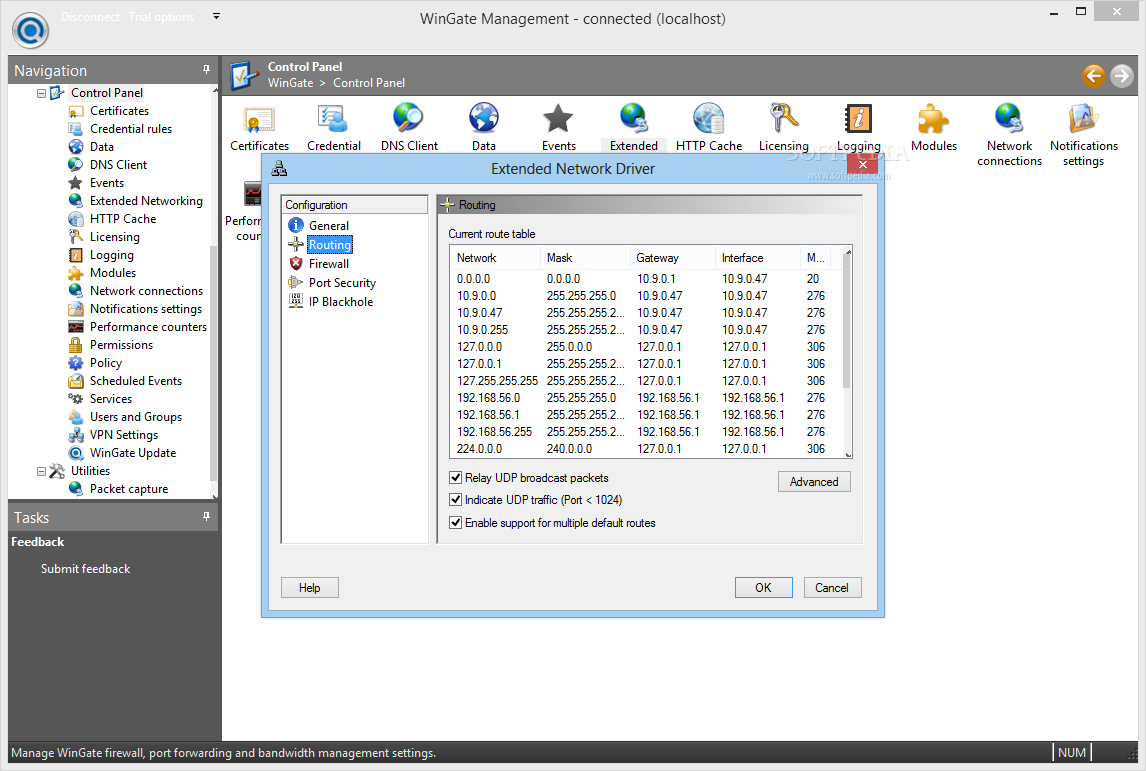
Task: Toggle Enable support for multiple default routes
Action: click(x=455, y=523)
